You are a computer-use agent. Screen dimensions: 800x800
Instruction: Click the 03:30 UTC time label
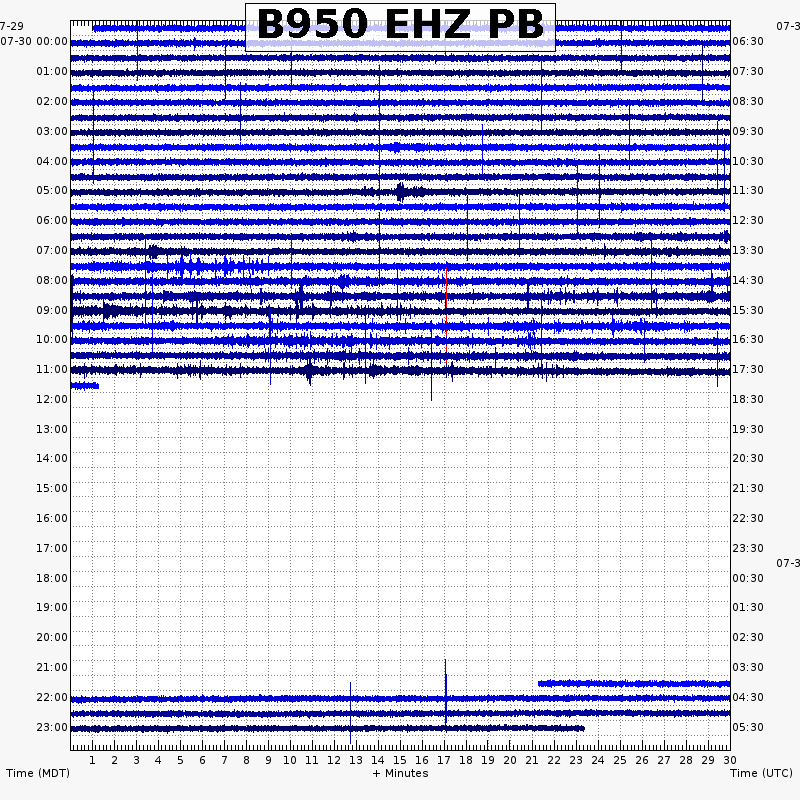[x=748, y=667]
